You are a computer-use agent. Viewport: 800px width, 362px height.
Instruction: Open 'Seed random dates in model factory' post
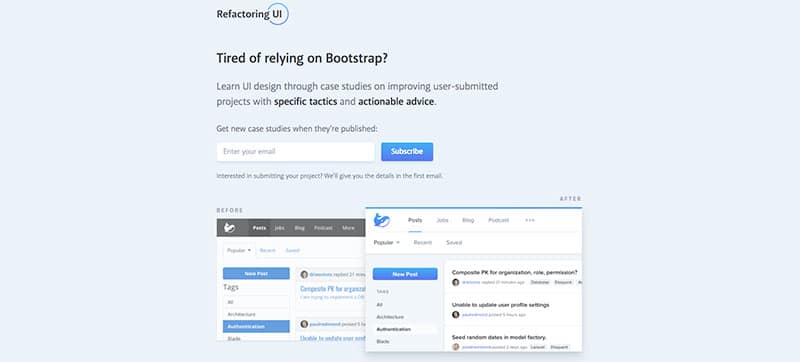(499, 338)
